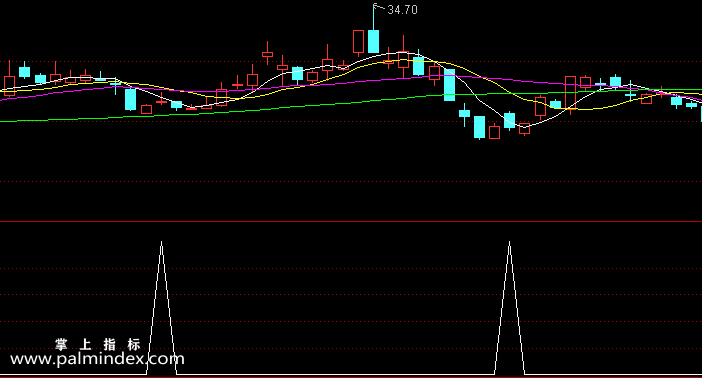Select the flag marker beside 34.70
The image size is (702, 378).
coord(379,6)
